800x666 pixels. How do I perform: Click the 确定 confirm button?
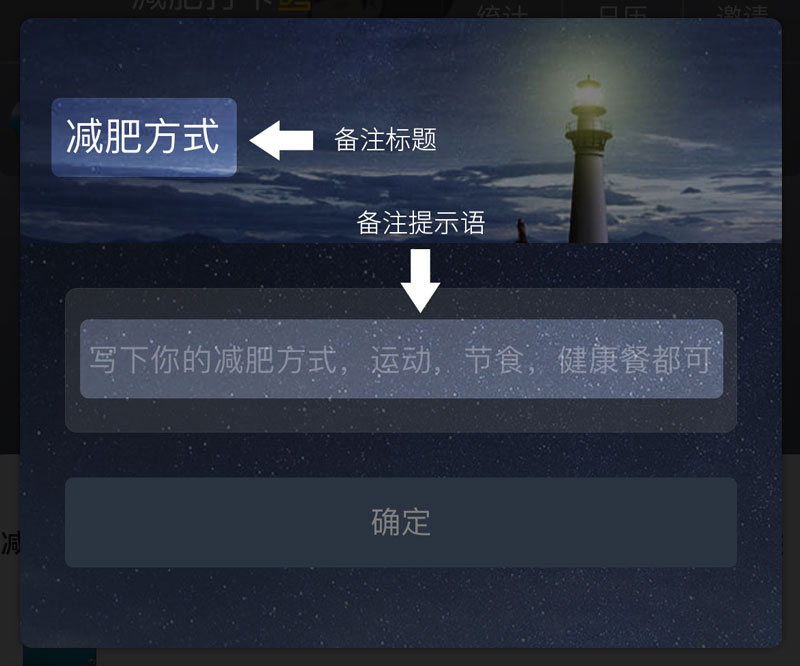tap(401, 522)
